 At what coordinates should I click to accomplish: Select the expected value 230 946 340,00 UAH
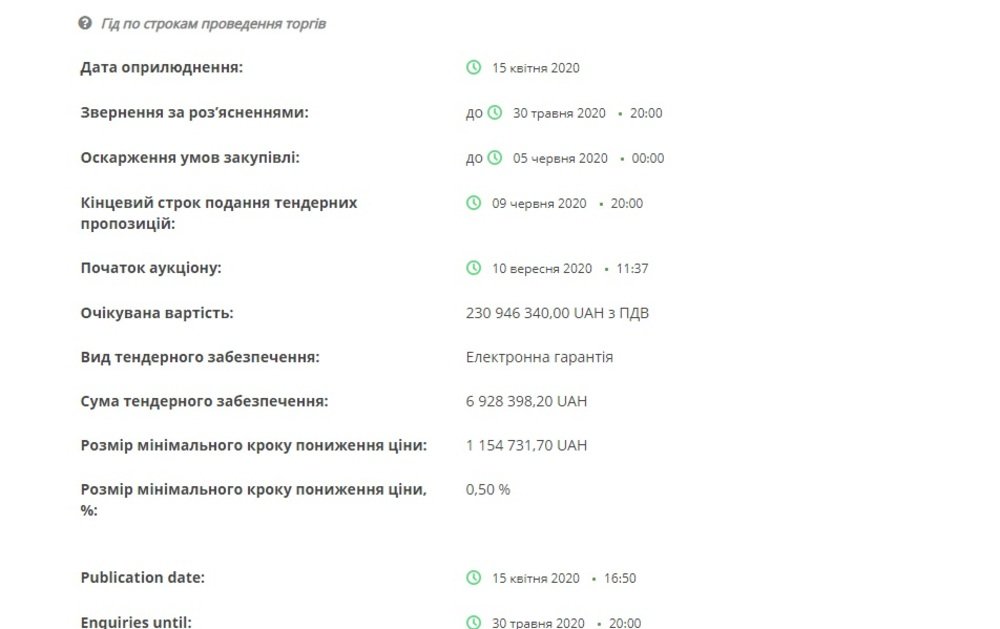click(x=557, y=313)
